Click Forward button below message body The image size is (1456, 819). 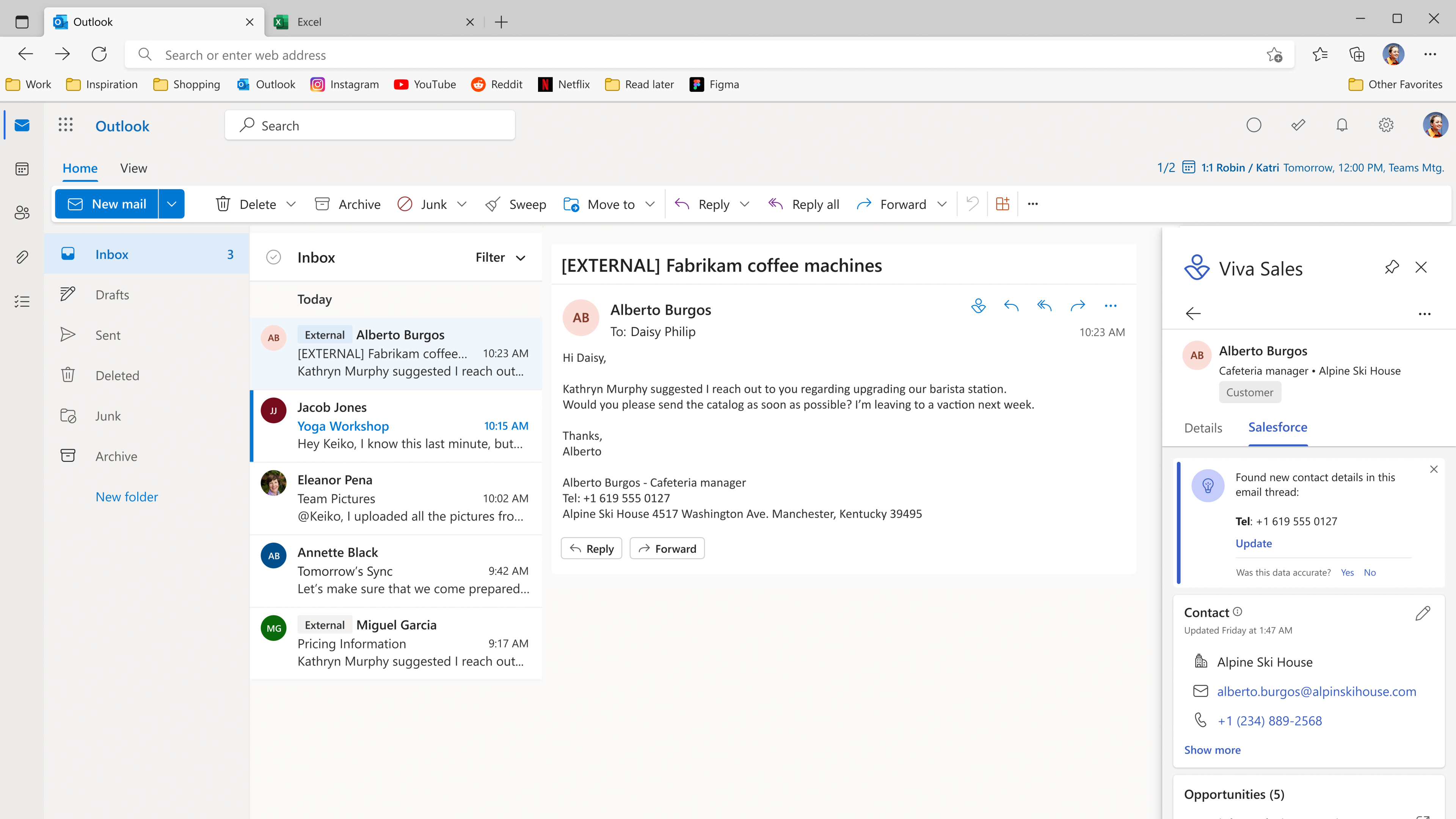click(667, 548)
